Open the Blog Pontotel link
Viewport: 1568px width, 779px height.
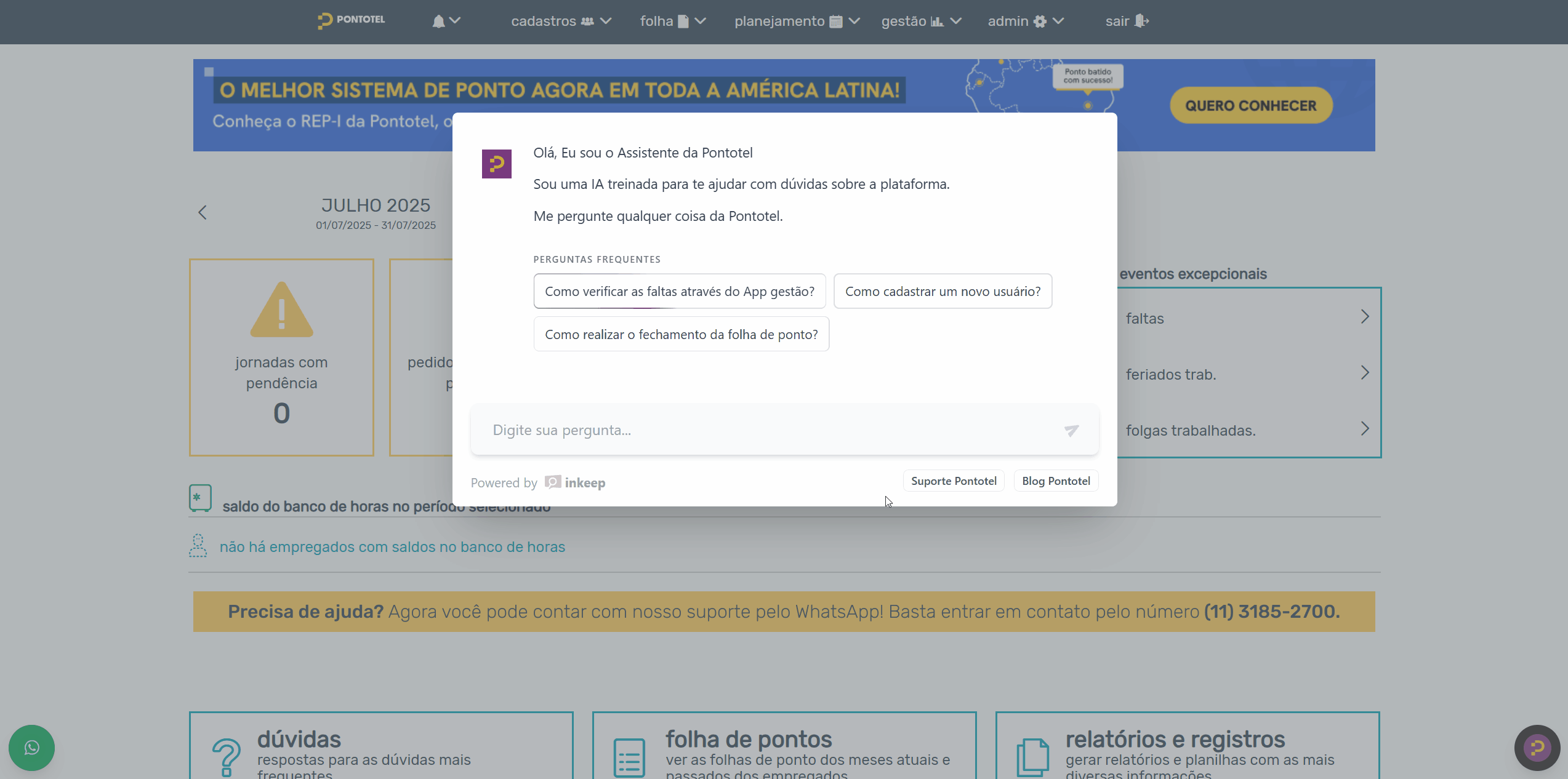(x=1056, y=481)
